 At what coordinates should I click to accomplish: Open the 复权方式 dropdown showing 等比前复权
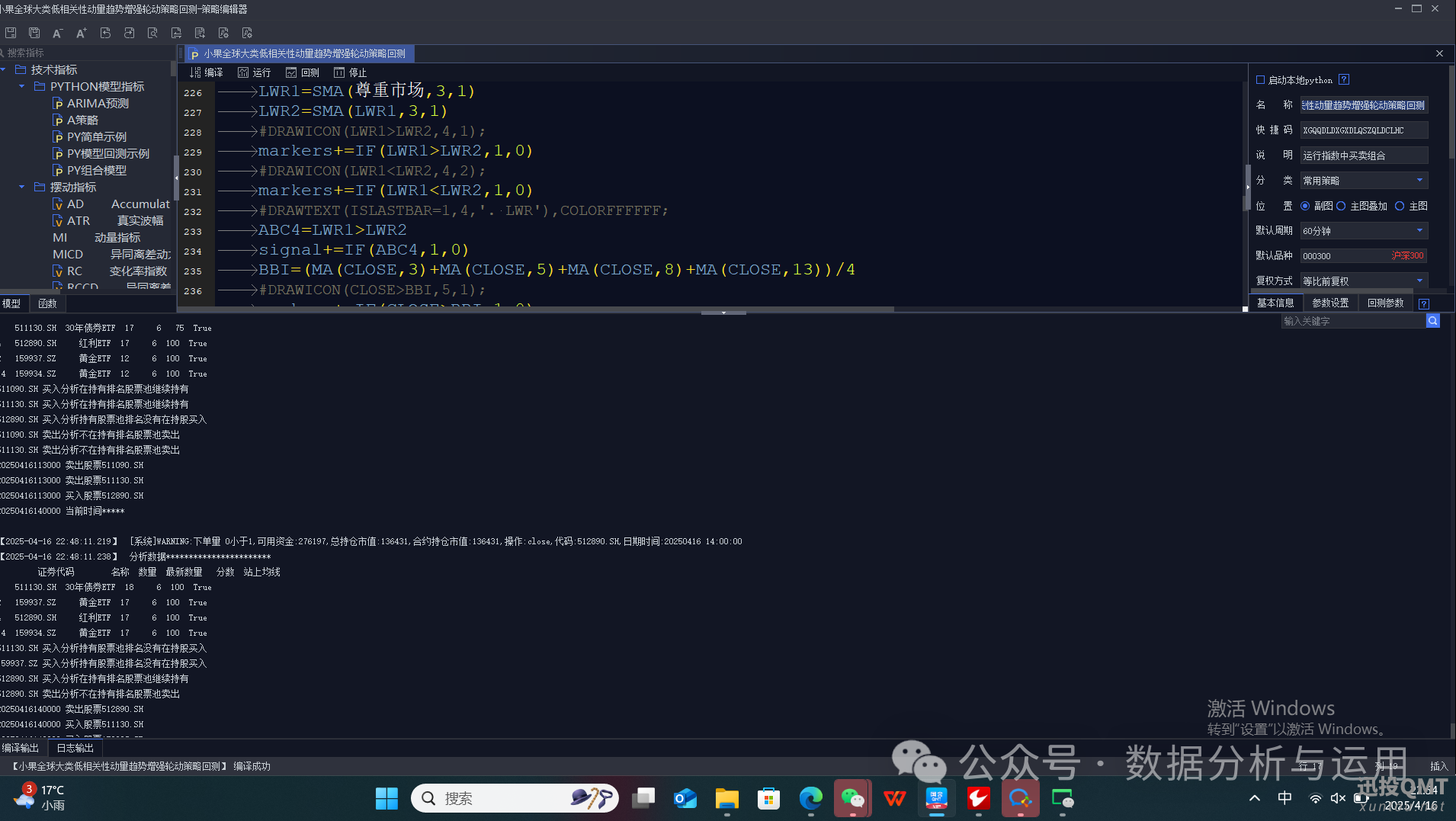[1364, 281]
